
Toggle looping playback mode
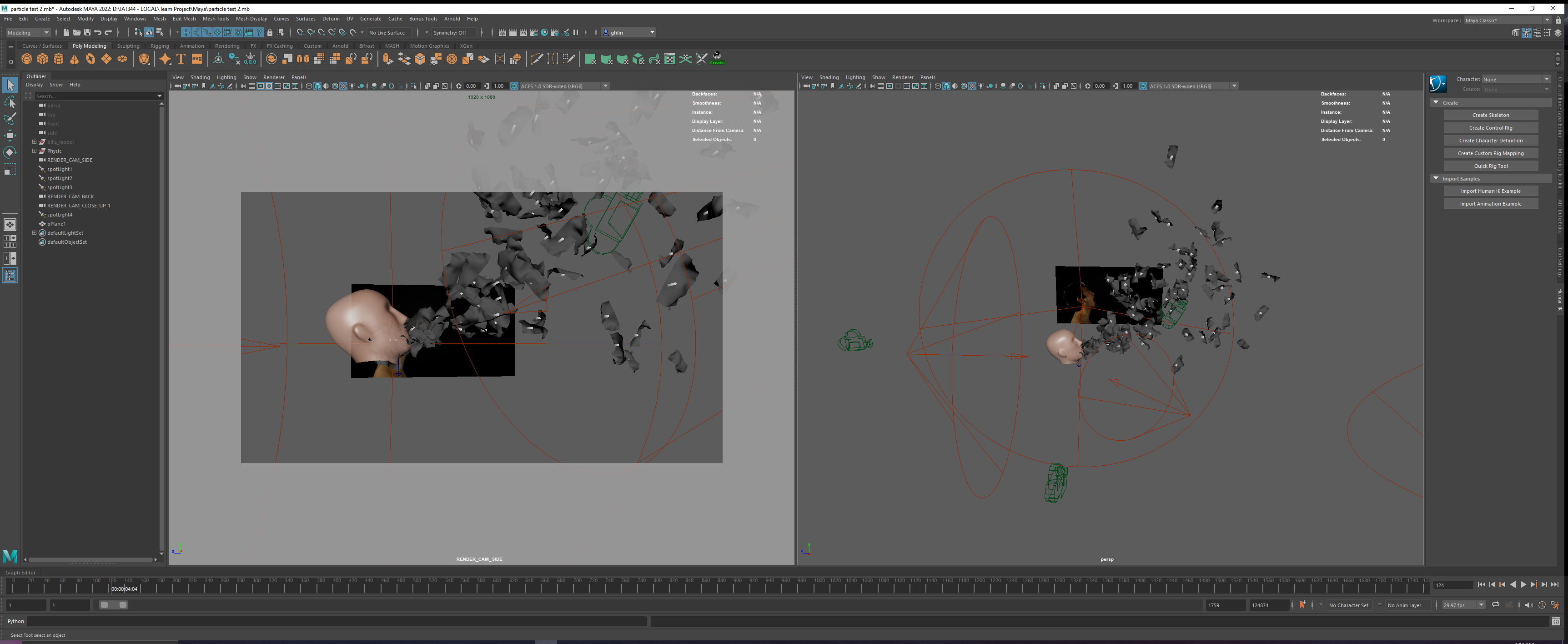pos(1496,605)
